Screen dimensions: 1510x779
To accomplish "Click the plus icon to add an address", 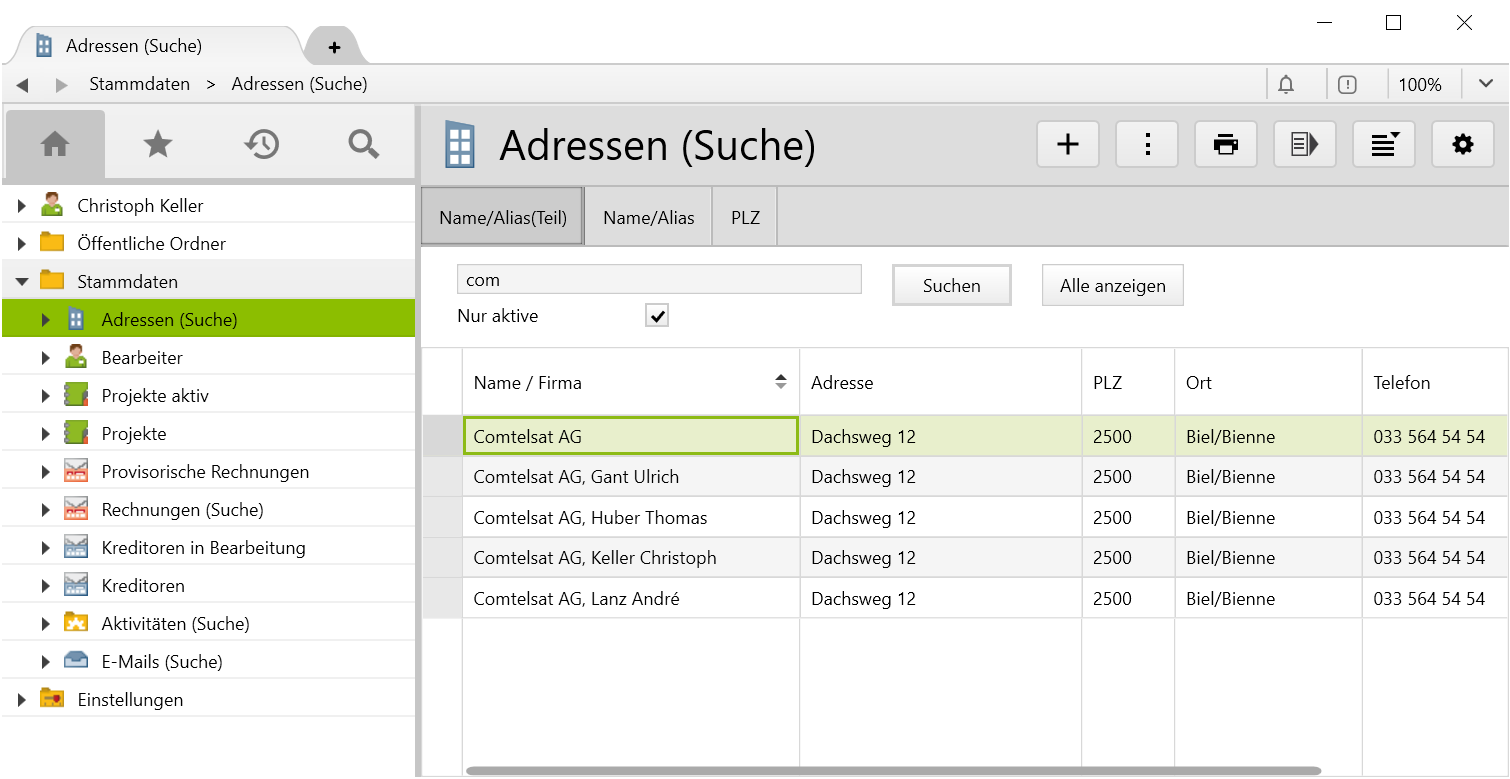I will click(x=1068, y=145).
